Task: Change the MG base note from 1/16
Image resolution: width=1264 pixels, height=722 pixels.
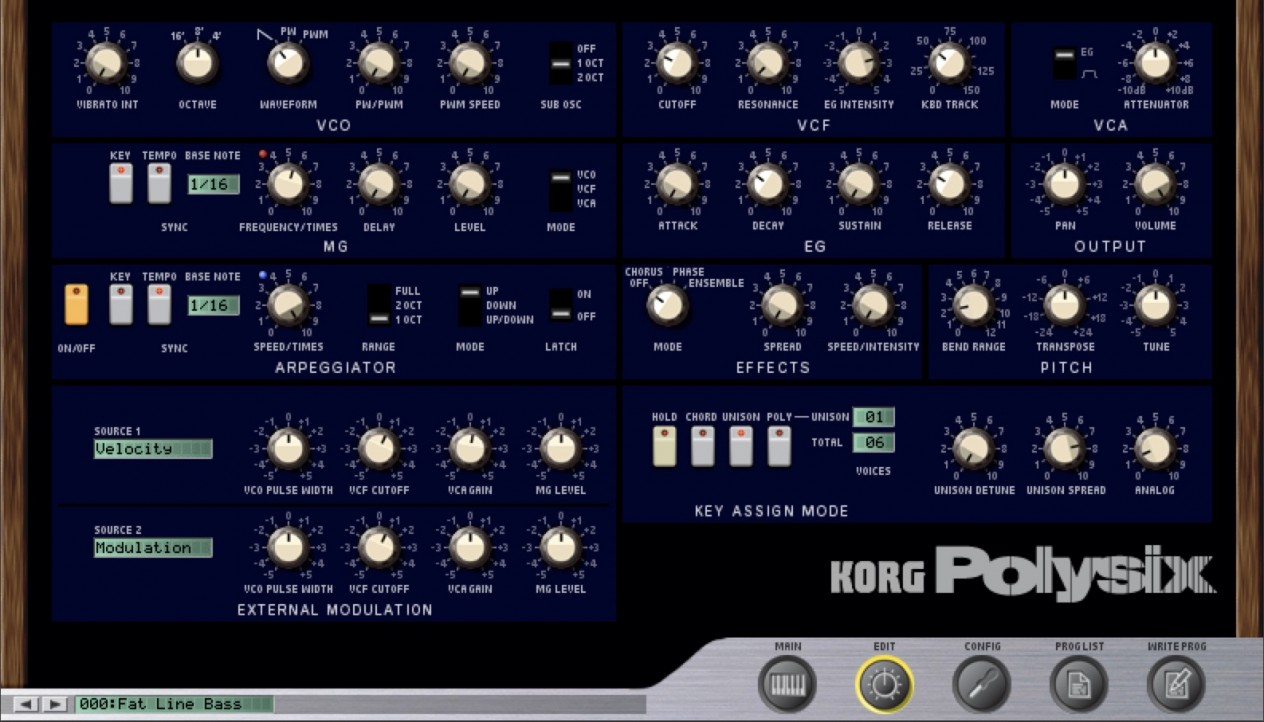Action: pos(211,185)
